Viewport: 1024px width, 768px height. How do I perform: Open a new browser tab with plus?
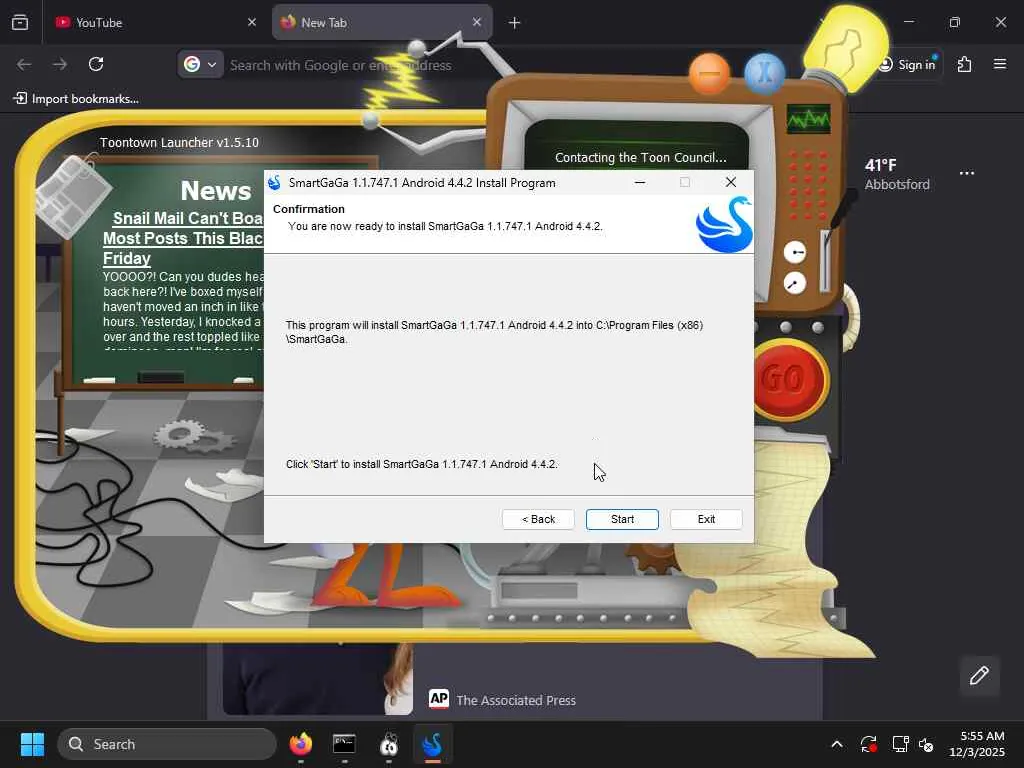[515, 23]
